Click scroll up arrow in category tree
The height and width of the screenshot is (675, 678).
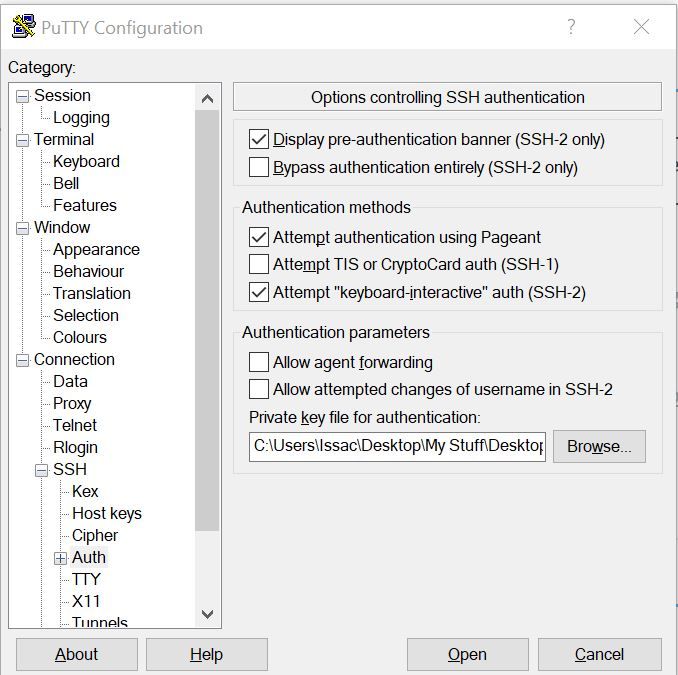pos(208,99)
